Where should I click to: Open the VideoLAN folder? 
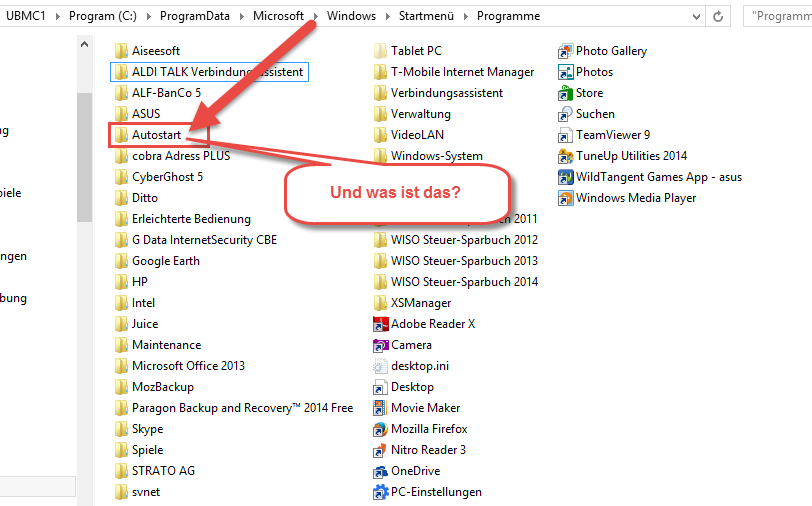(x=409, y=135)
